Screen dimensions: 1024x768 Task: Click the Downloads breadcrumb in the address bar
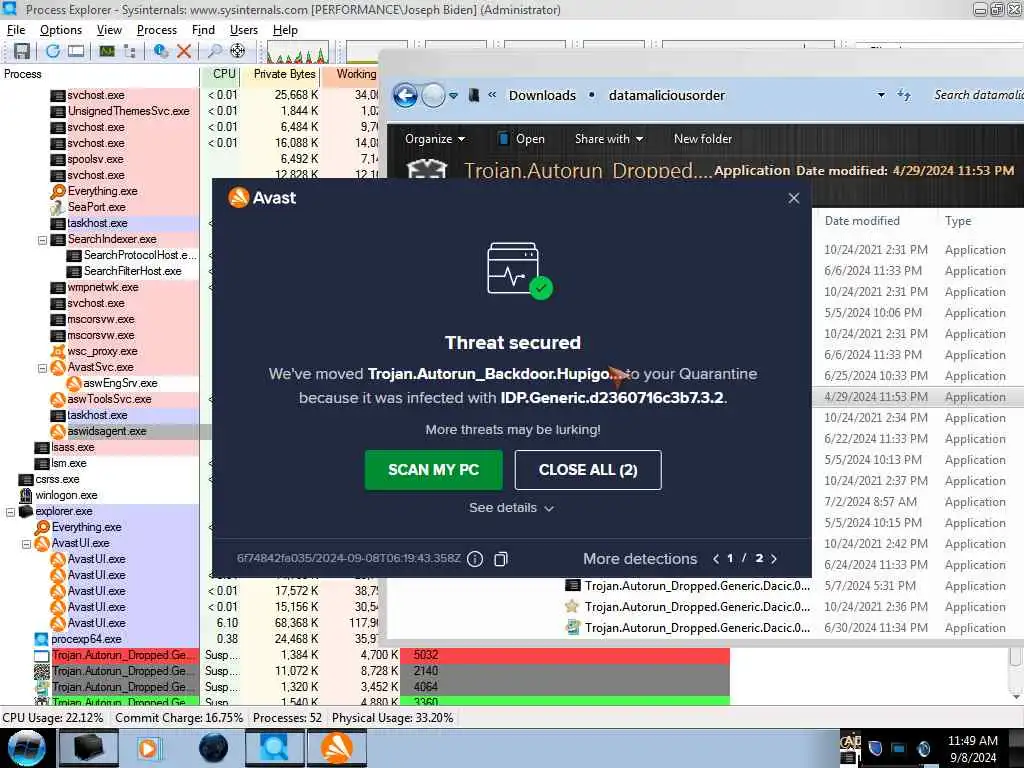[542, 95]
